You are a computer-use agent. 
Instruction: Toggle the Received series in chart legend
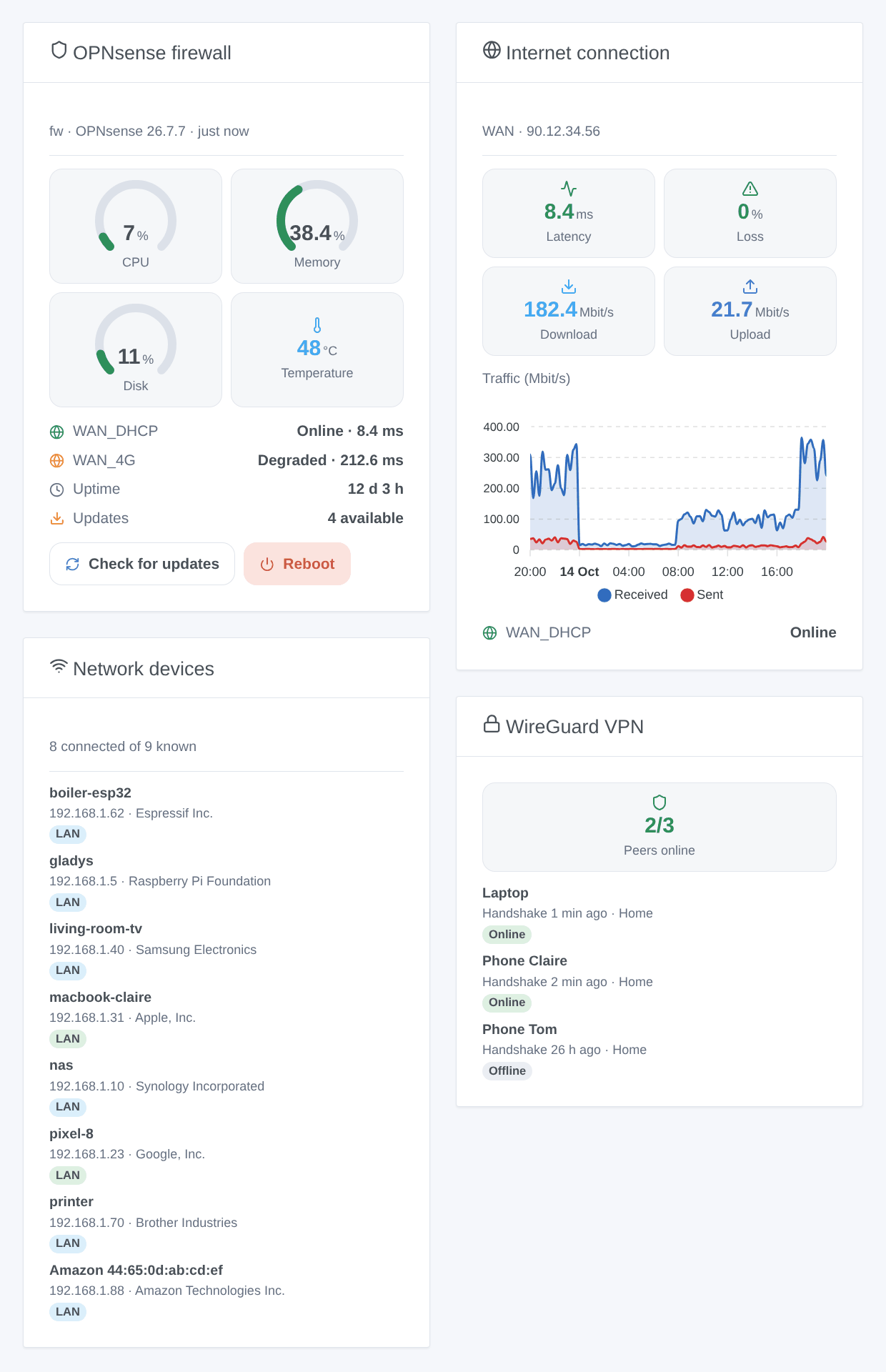pyautogui.click(x=632, y=595)
